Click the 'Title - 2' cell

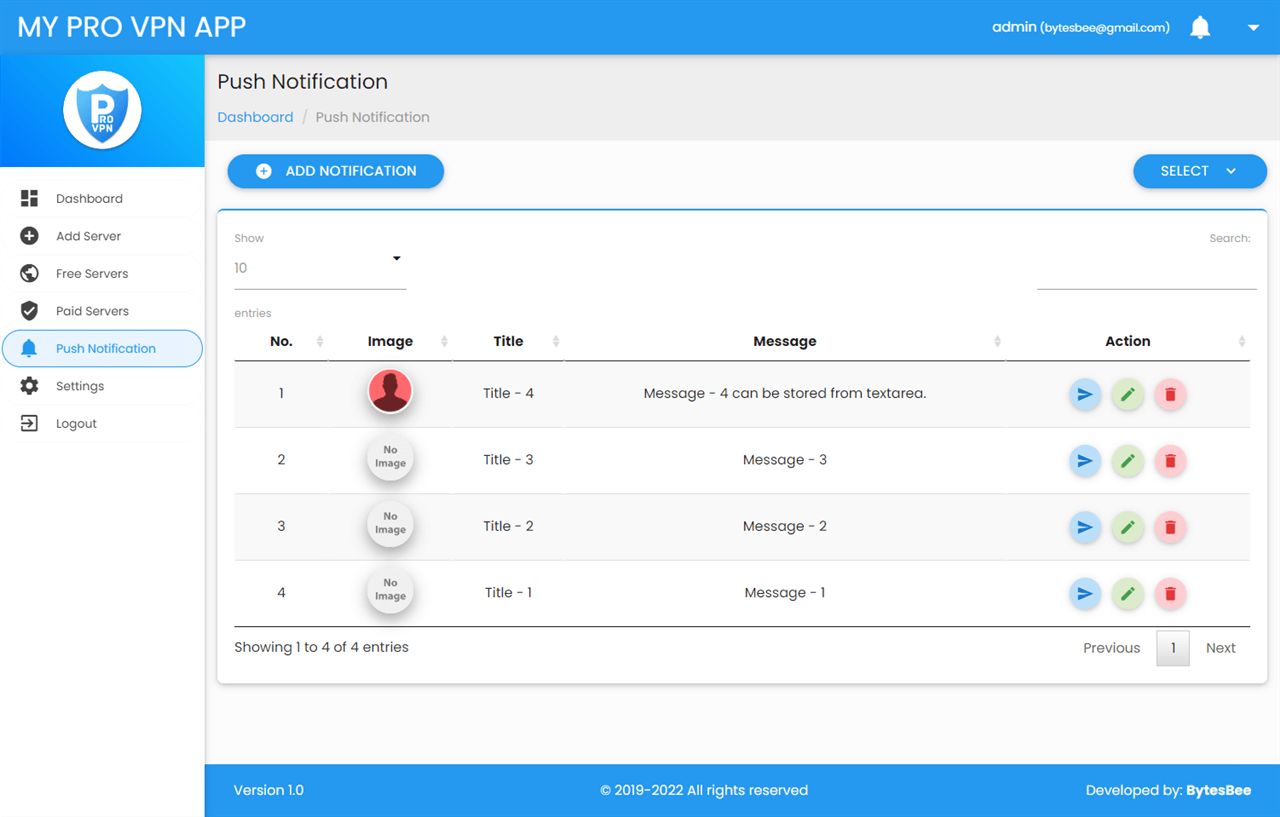pos(508,526)
